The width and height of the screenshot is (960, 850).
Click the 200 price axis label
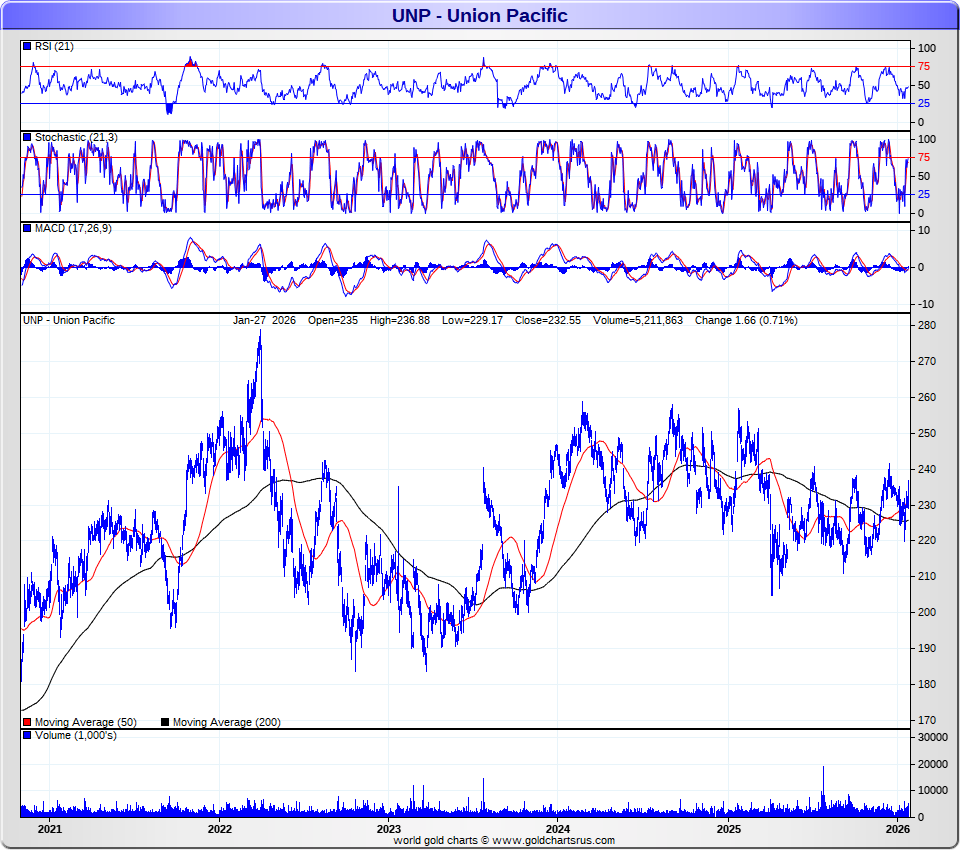coord(927,612)
